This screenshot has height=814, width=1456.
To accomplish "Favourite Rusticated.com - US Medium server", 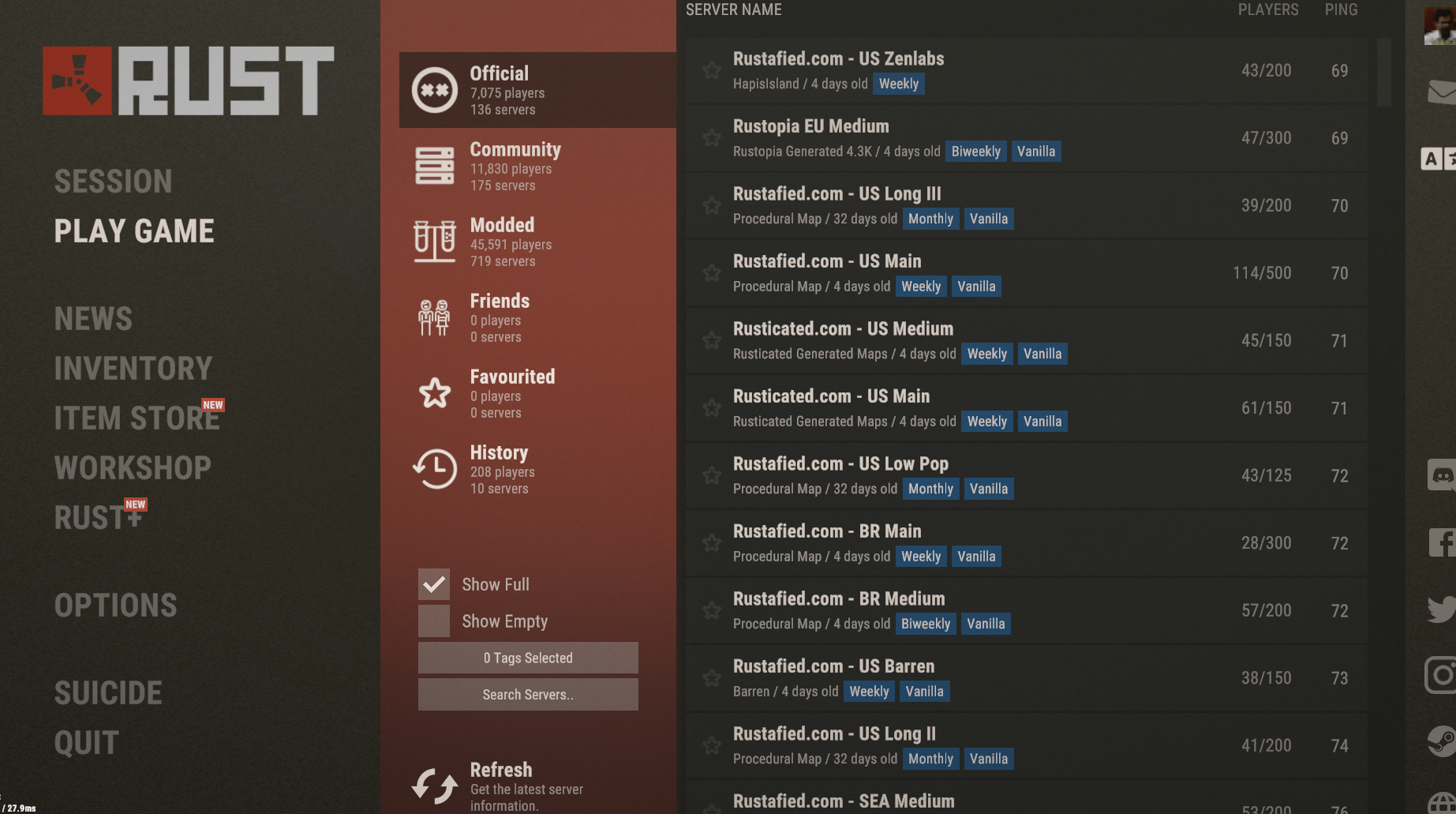I will [712, 340].
